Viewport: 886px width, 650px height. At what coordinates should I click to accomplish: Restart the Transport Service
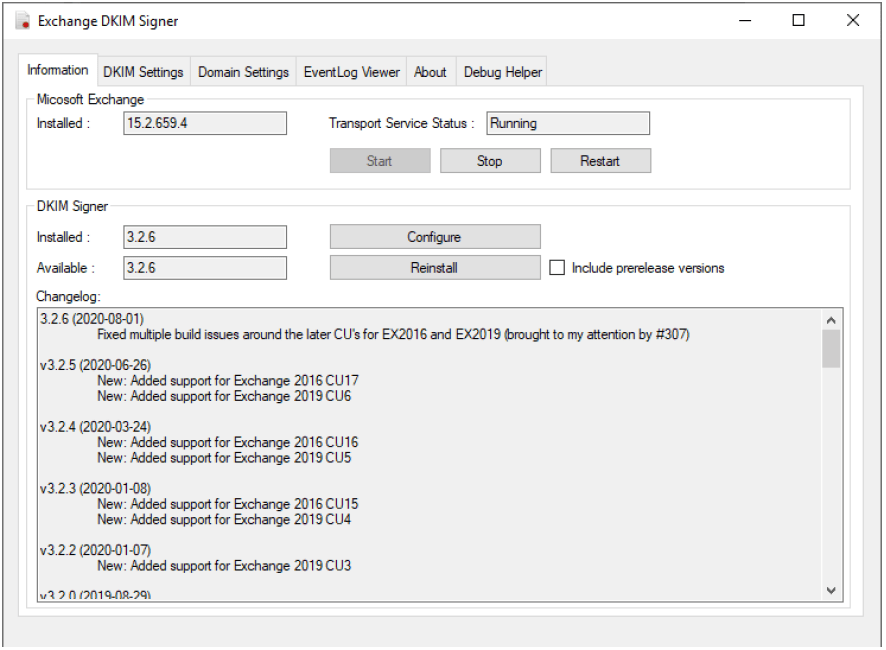tap(600, 161)
